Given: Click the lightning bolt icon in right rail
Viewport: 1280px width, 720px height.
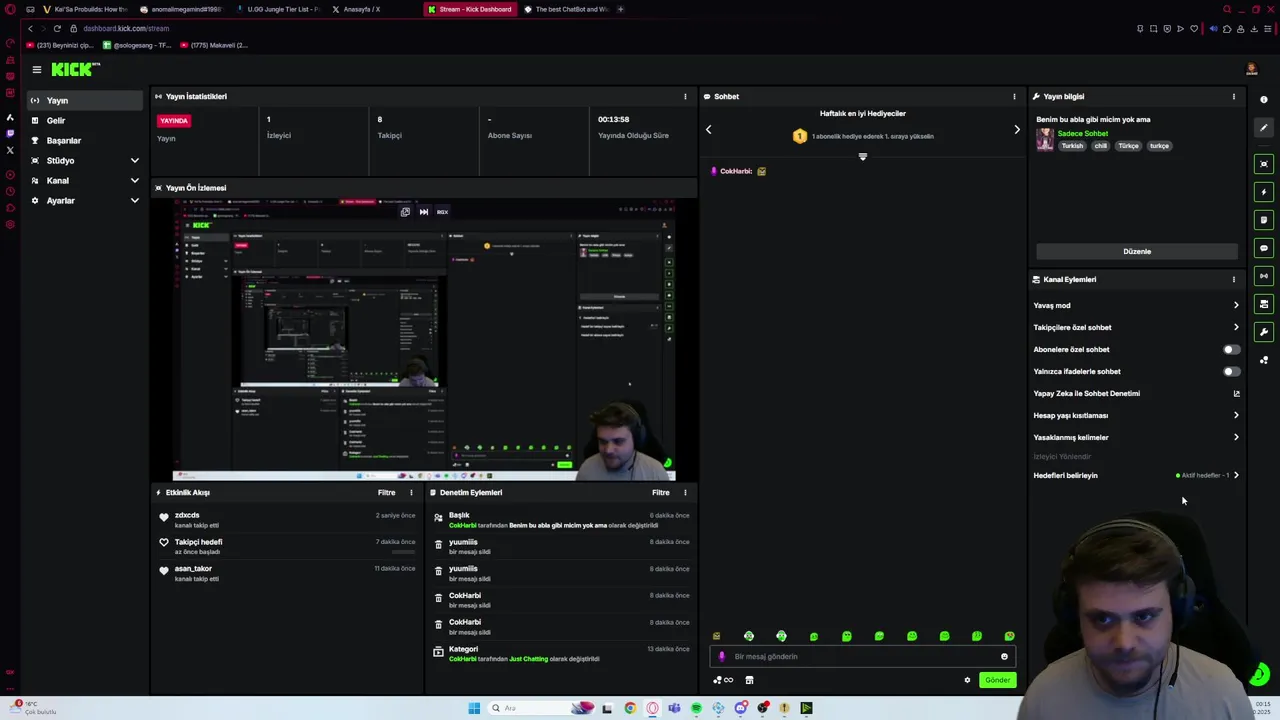Looking at the screenshot, I should click(x=1264, y=192).
